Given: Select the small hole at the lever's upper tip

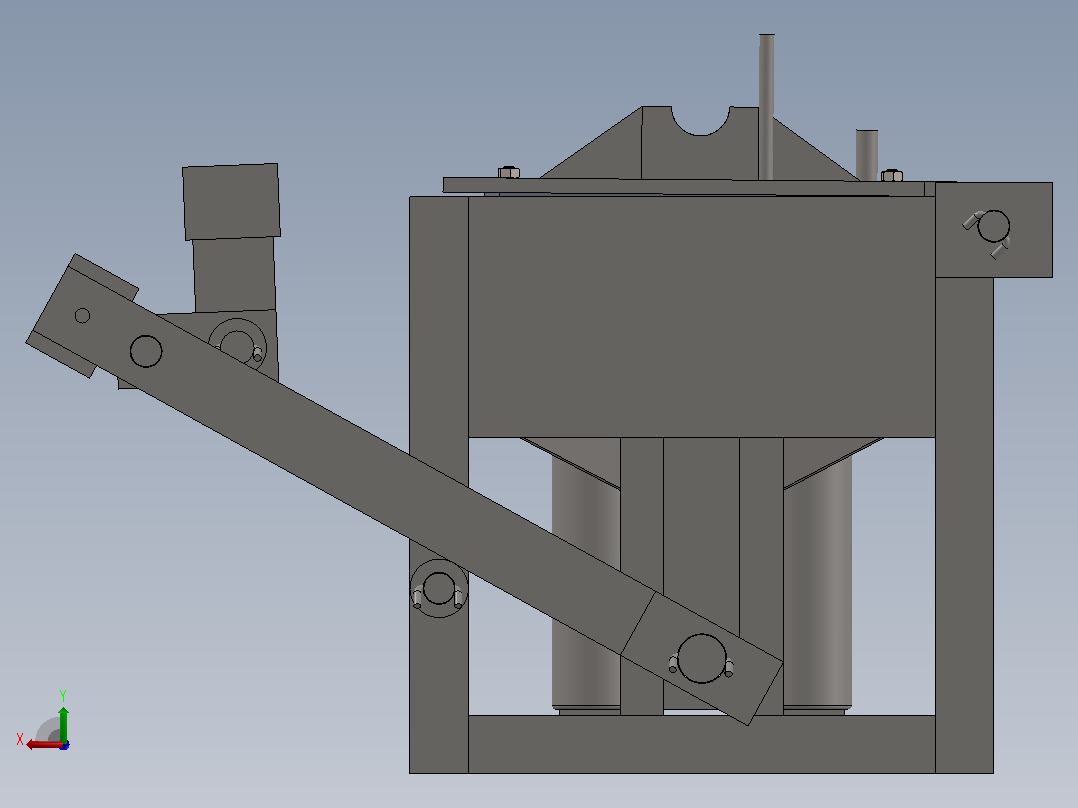Looking at the screenshot, I should tap(82, 316).
